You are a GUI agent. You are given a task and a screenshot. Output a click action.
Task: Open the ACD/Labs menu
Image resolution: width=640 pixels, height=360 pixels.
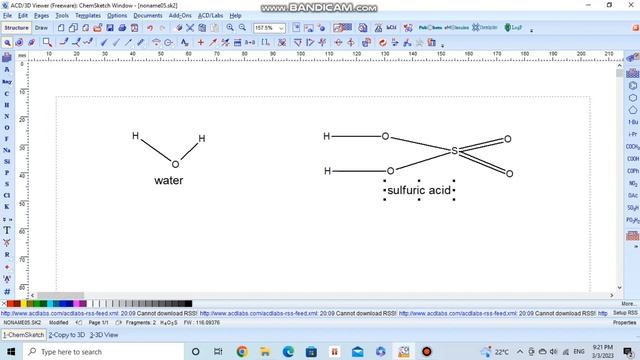pos(210,16)
